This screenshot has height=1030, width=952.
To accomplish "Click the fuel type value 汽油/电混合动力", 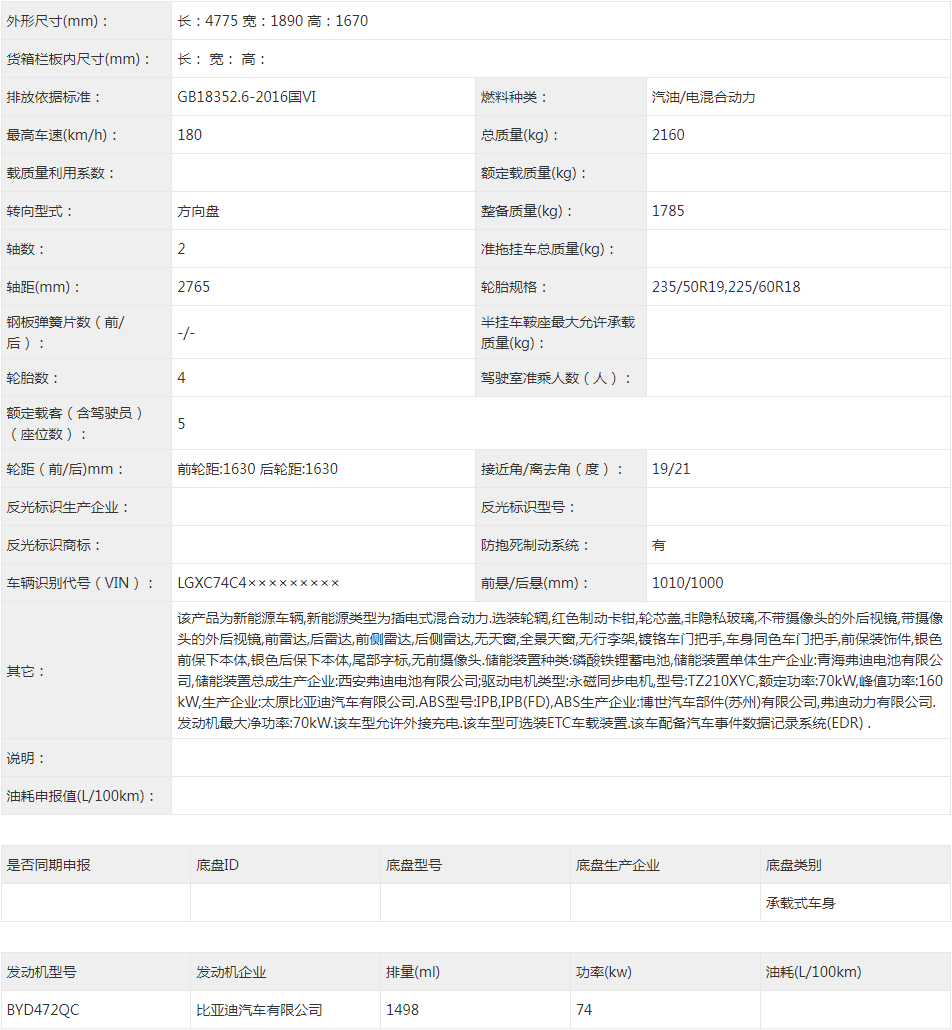I will pos(704,97).
